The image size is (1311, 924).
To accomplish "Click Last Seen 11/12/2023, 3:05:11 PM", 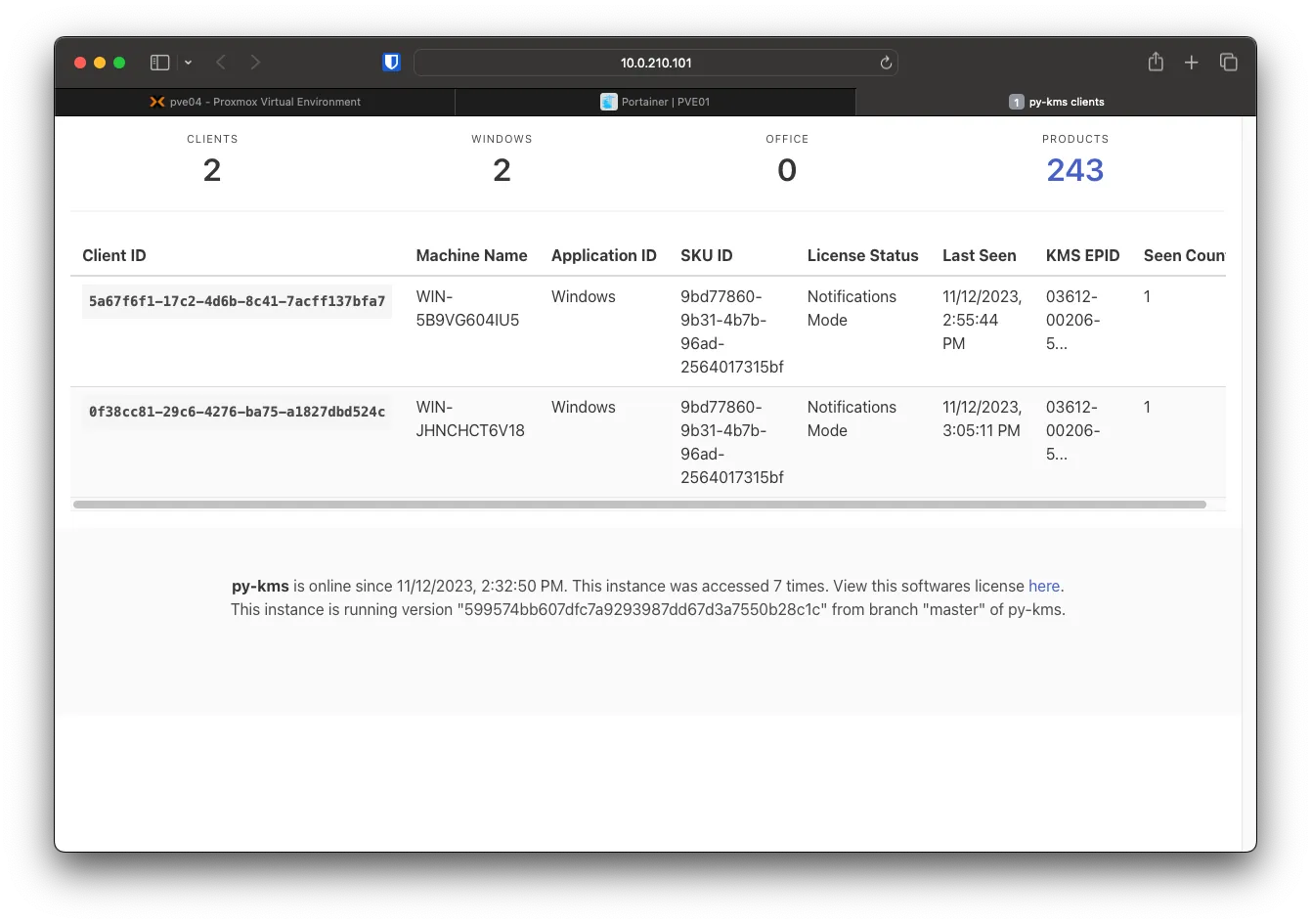I will [982, 418].
